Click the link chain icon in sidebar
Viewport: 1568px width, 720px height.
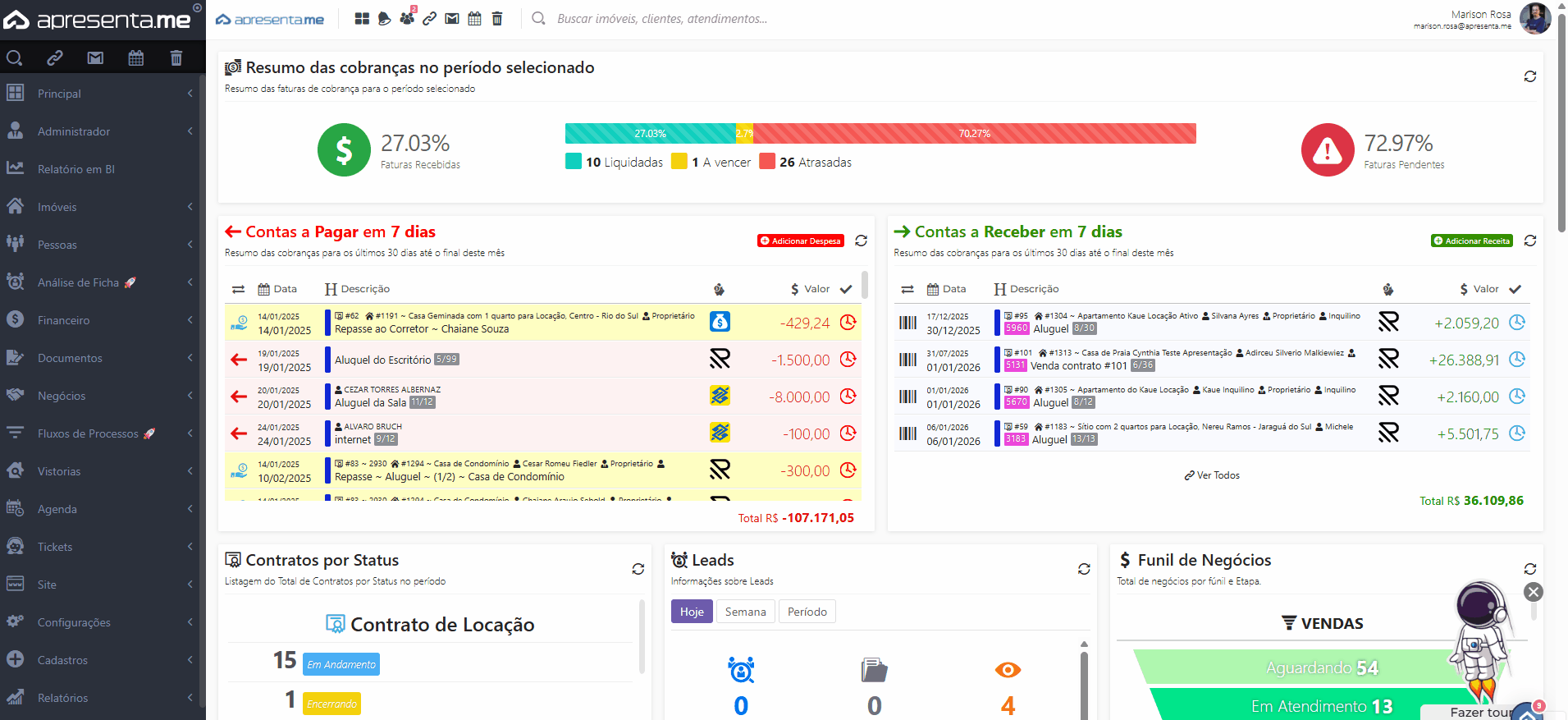[55, 57]
